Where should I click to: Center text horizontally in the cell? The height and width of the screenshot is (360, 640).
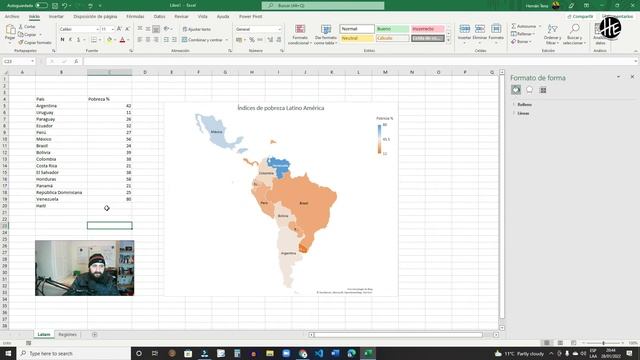click(x=148, y=40)
